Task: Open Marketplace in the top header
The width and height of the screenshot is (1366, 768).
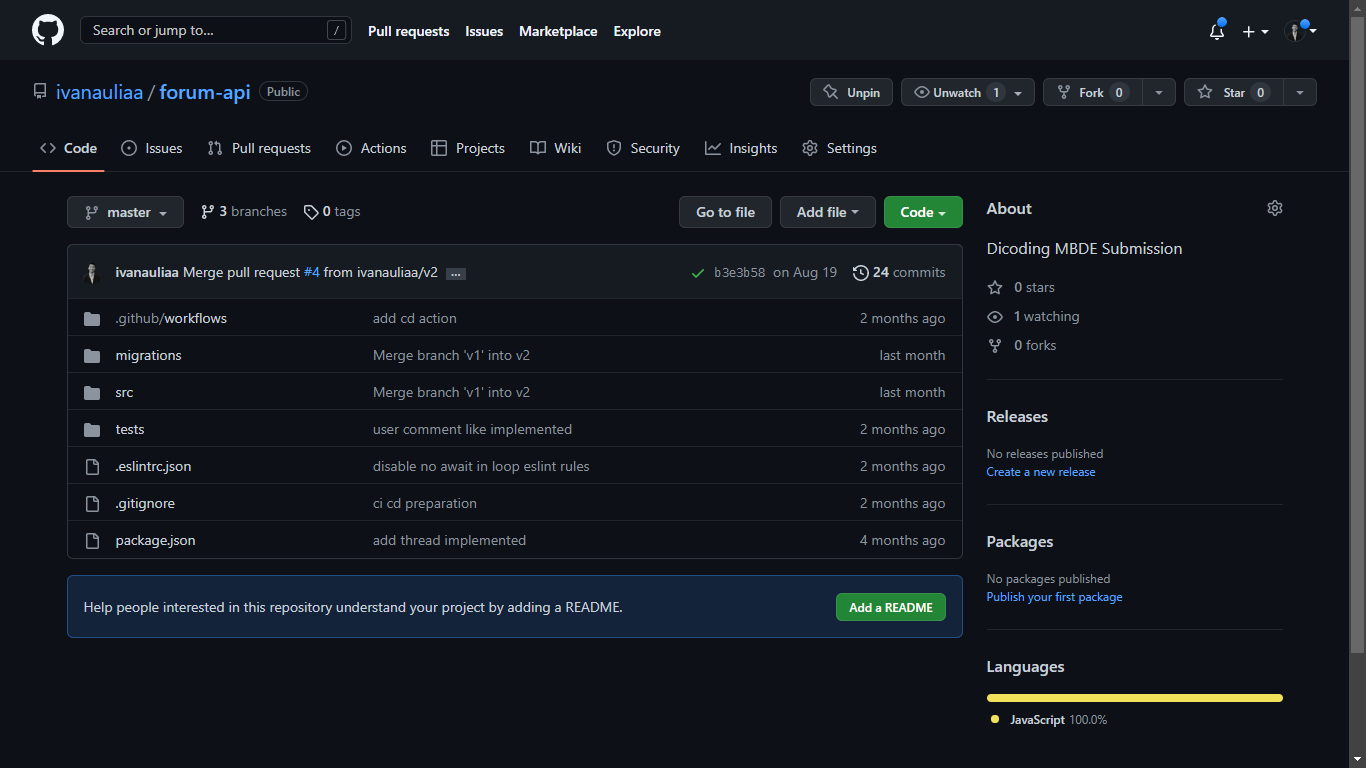Action: point(558,31)
